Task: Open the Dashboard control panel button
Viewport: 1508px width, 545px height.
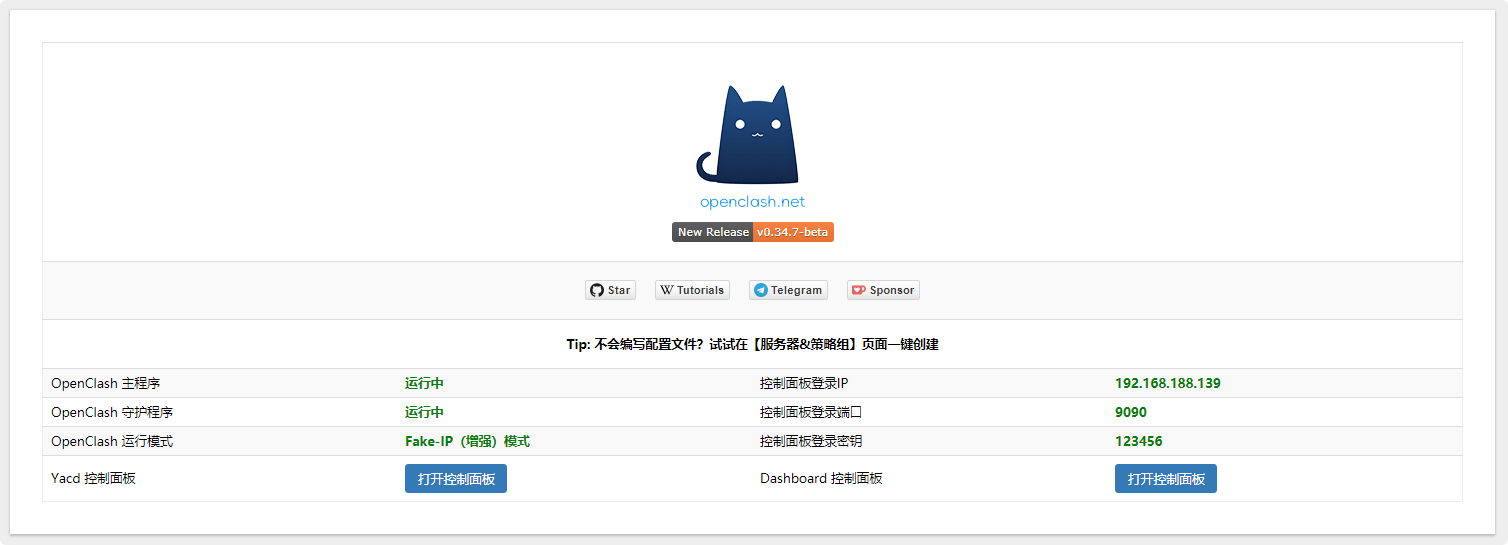Action: (x=1166, y=479)
